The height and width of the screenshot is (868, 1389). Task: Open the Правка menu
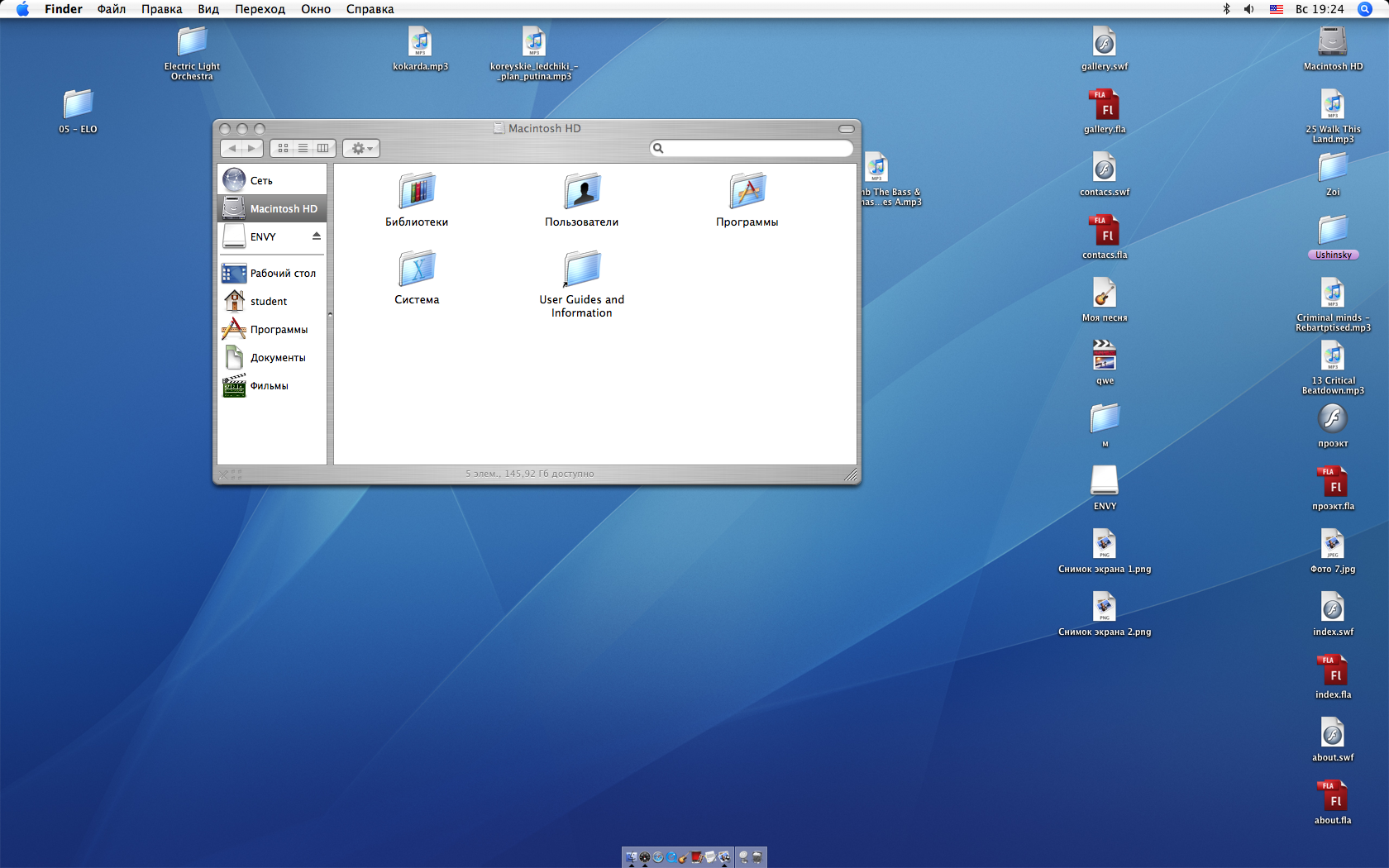coord(161,9)
